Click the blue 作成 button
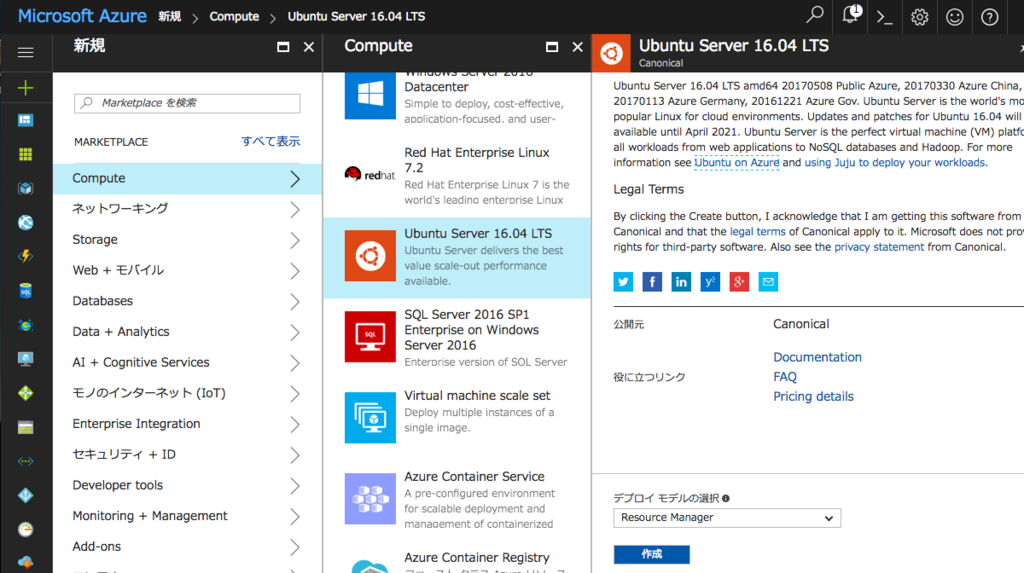The image size is (1024, 573). pos(652,554)
